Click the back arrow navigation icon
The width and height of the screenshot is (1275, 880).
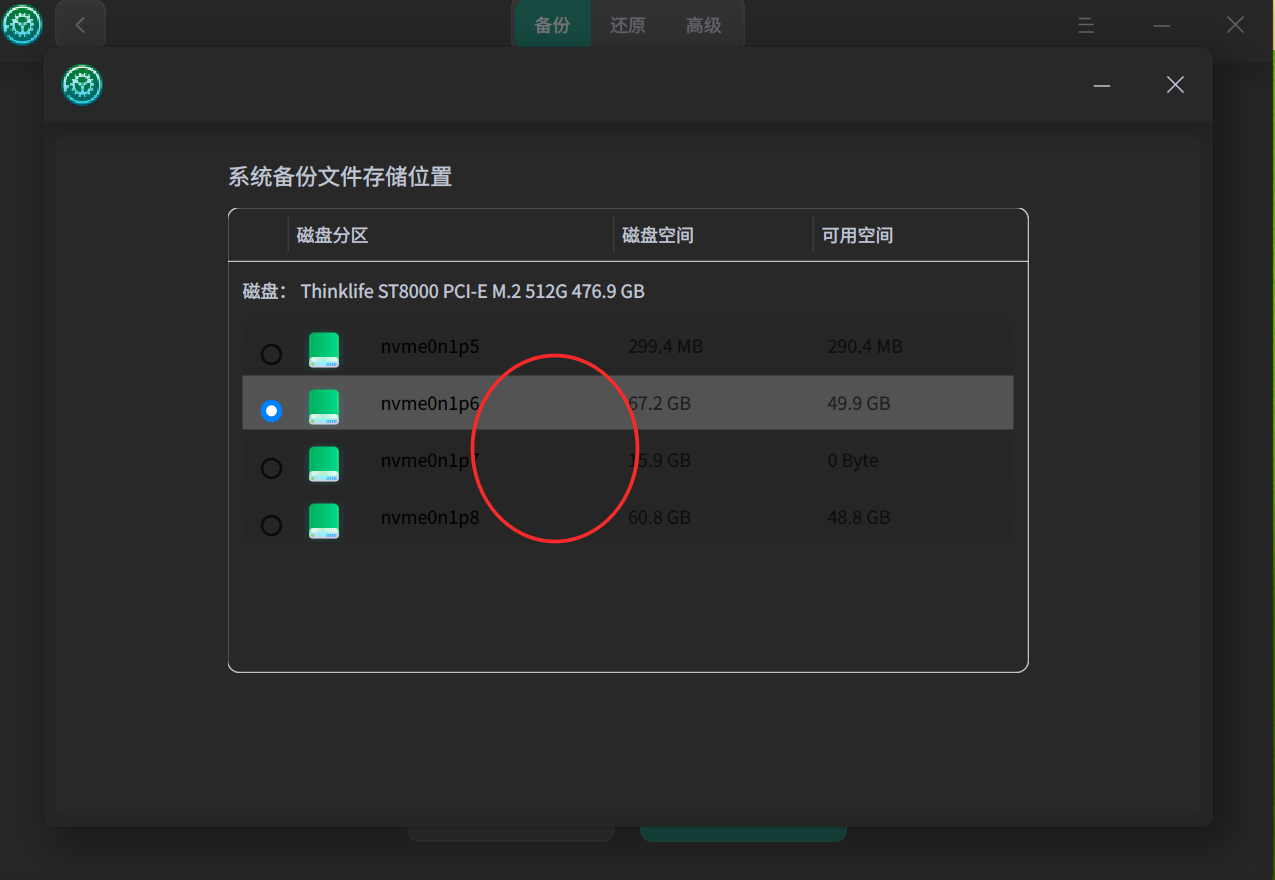[80, 24]
